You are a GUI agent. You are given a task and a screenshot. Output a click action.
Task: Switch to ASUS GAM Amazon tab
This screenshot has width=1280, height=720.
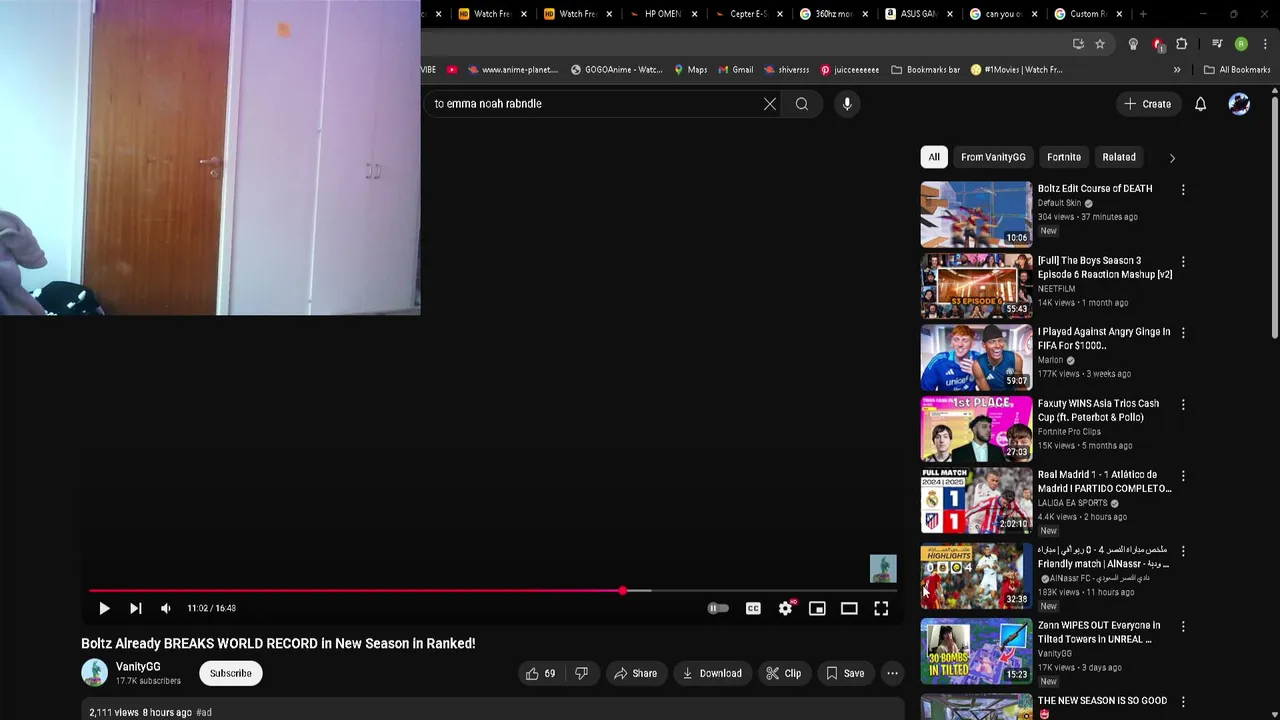coord(919,14)
